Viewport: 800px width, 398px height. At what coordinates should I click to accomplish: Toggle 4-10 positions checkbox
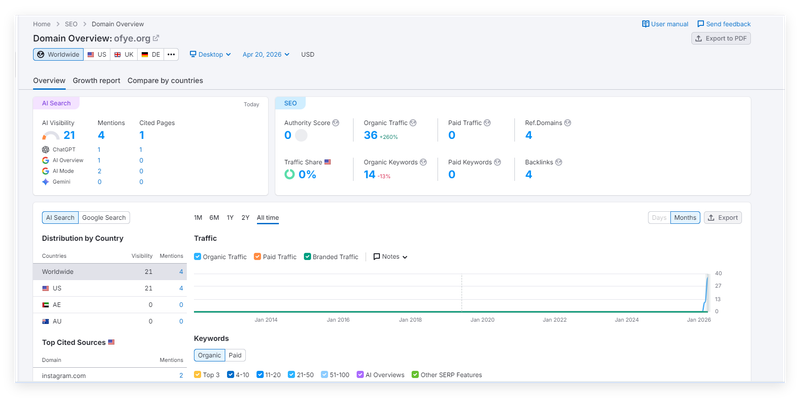pyautogui.click(x=231, y=375)
